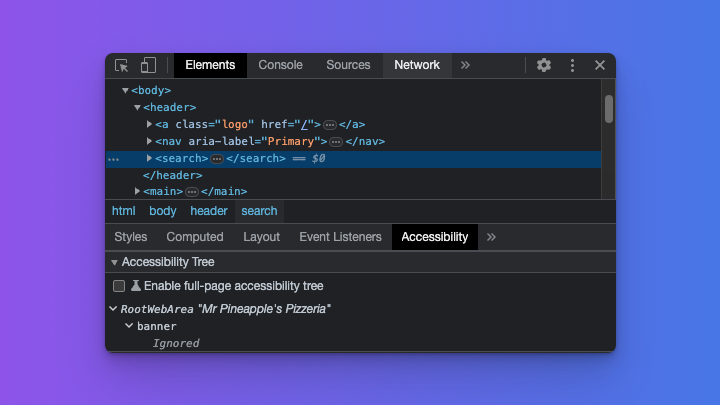720x405 pixels.
Task: Toggle the device toolbar icon
Action: point(148,65)
